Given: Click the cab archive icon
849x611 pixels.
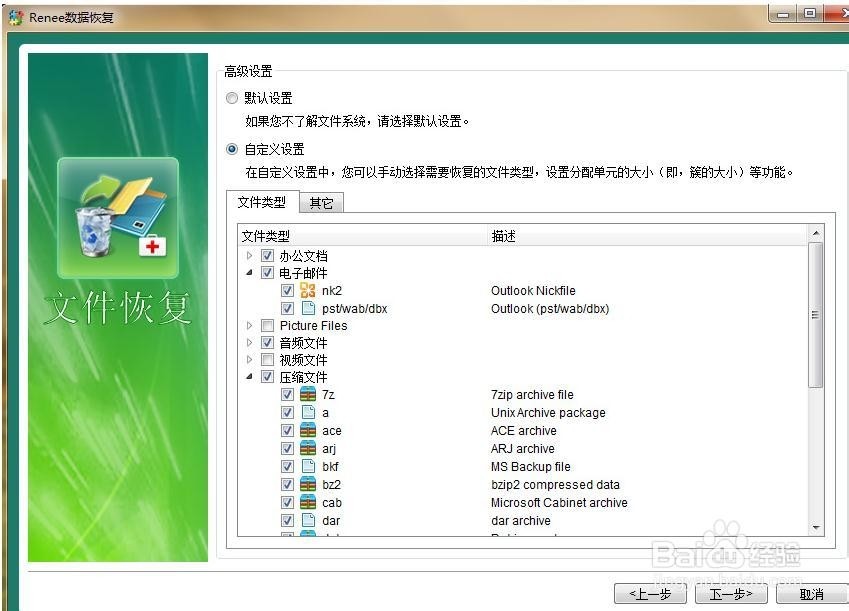Looking at the screenshot, I should tap(308, 502).
